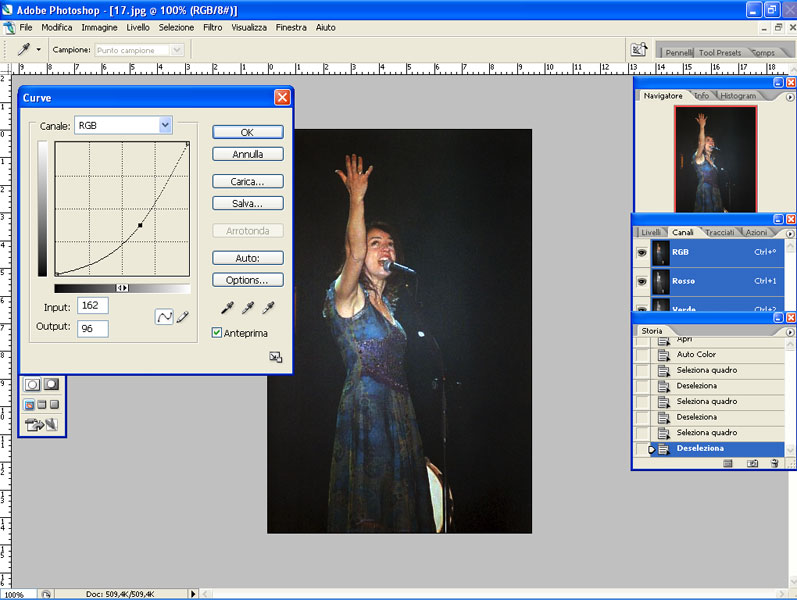Click the gradient bar toggle below the curve
This screenshot has width=797, height=600.
(122, 288)
